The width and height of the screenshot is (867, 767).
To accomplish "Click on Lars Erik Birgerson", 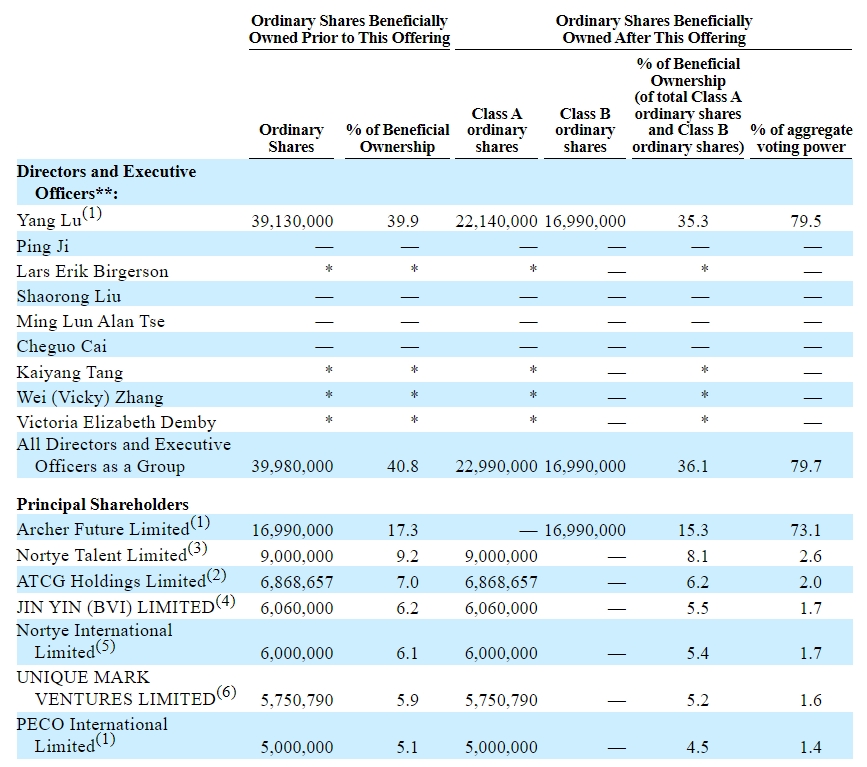I will click(x=92, y=271).
